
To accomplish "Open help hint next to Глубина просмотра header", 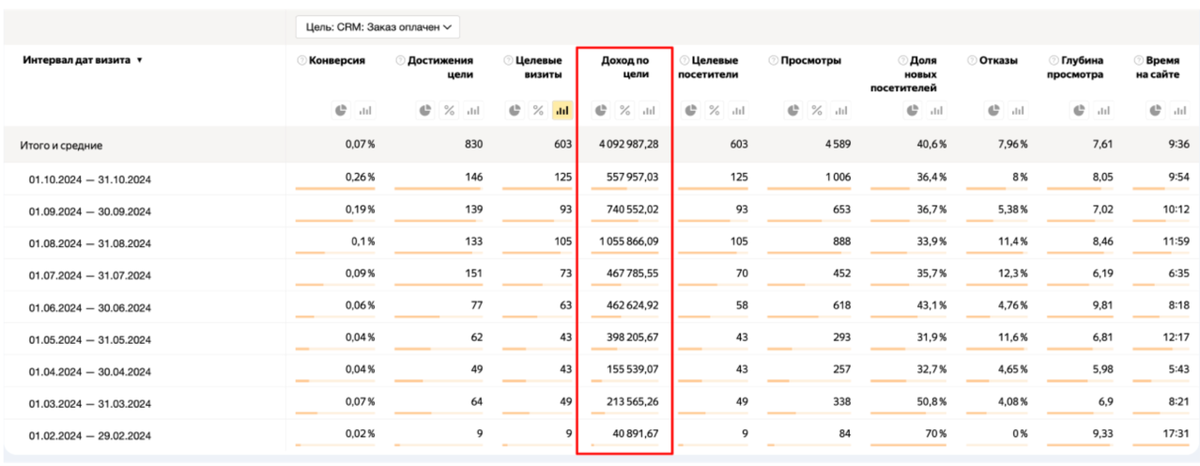I will (1052, 61).
